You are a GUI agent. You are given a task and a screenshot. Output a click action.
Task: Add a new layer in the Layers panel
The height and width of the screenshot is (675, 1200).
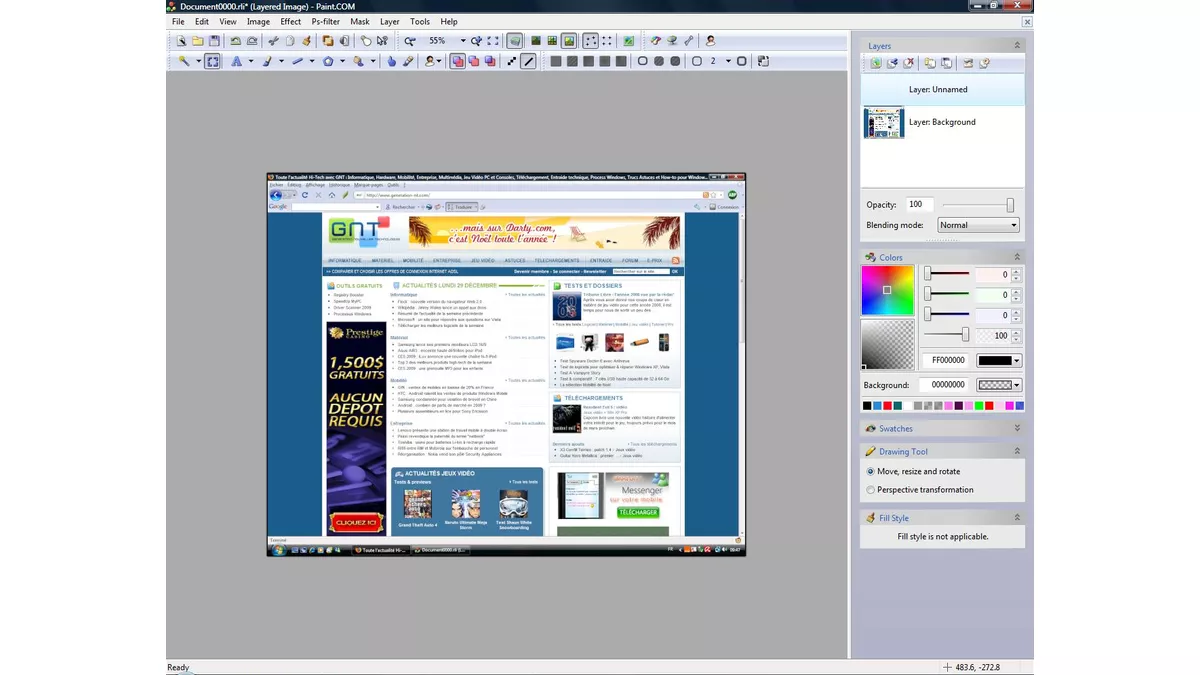point(876,63)
